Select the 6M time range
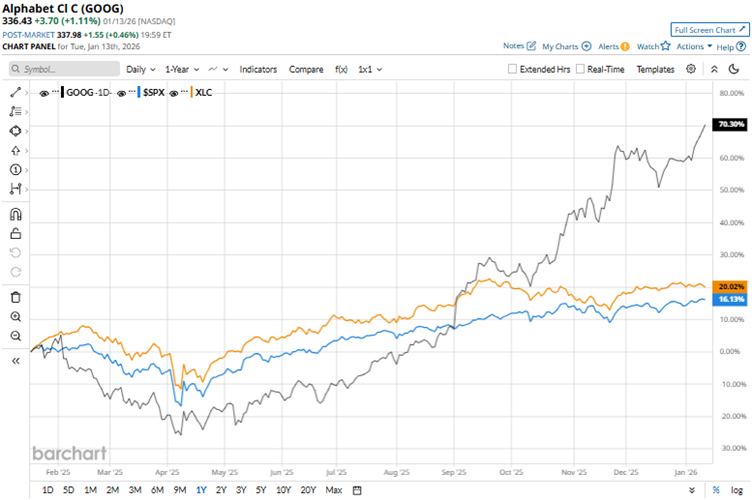This screenshot has height=500, width=752. 157,490
